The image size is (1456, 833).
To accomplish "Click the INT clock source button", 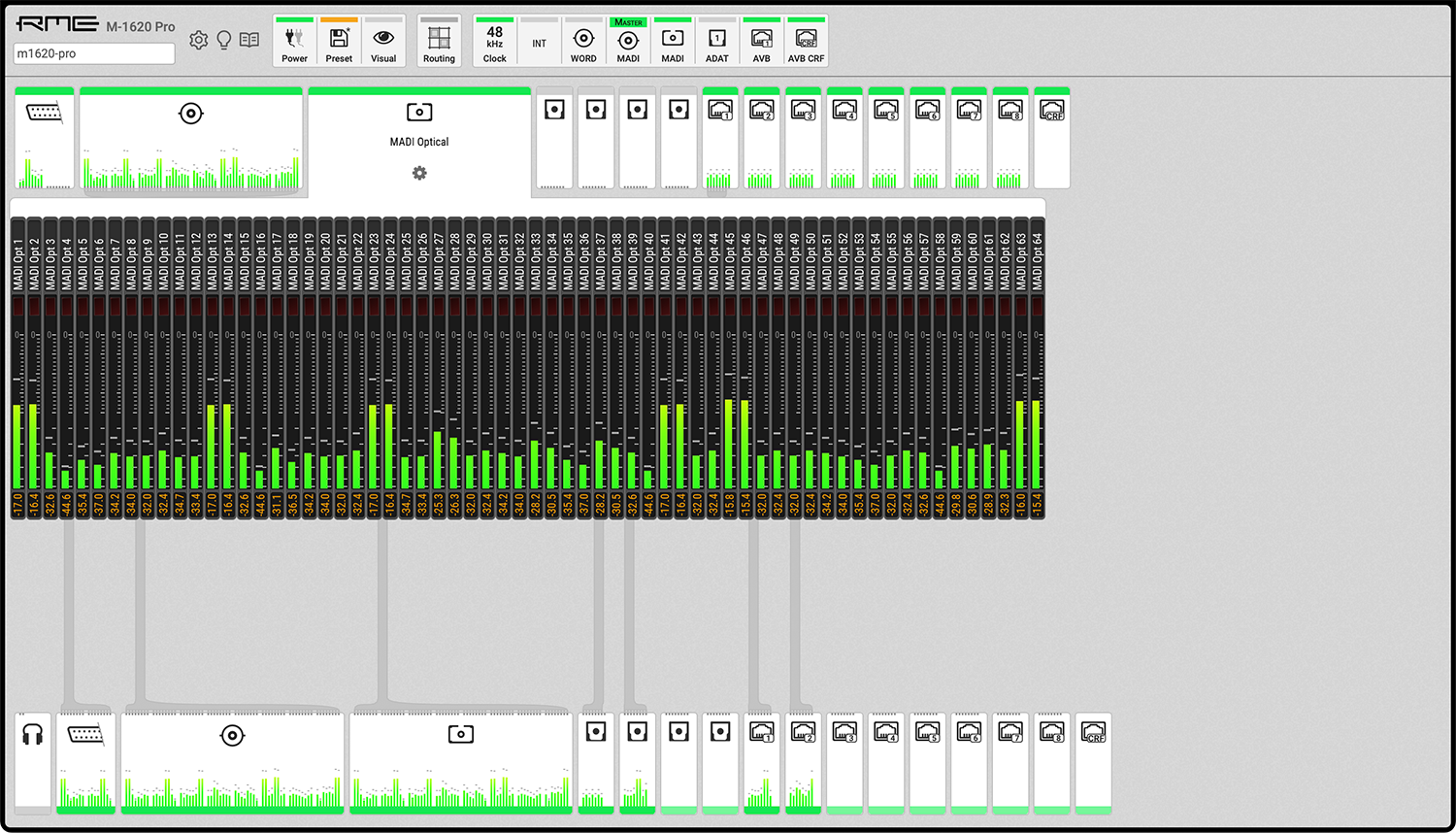I will (539, 43).
